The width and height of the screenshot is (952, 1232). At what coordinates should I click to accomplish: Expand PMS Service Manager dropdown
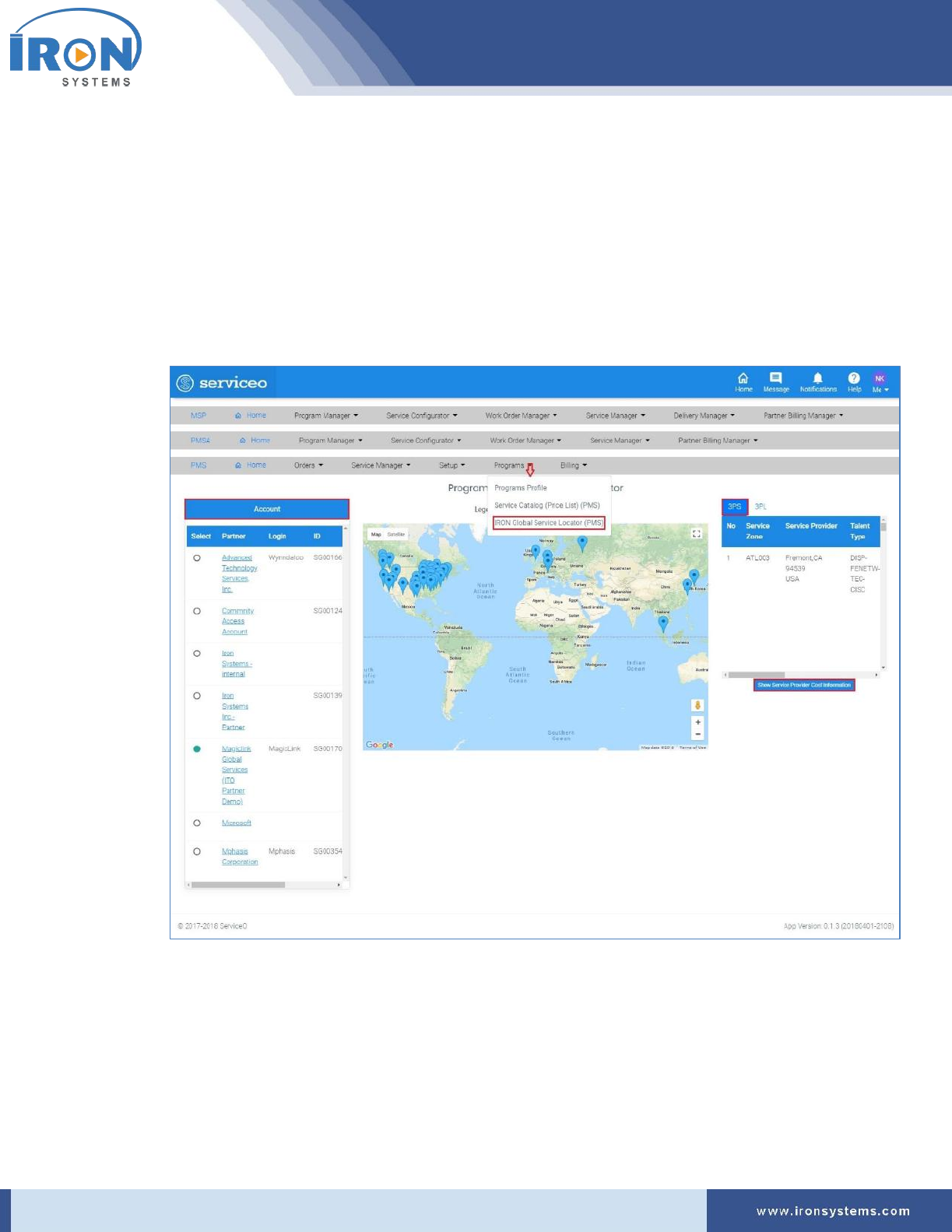[381, 465]
